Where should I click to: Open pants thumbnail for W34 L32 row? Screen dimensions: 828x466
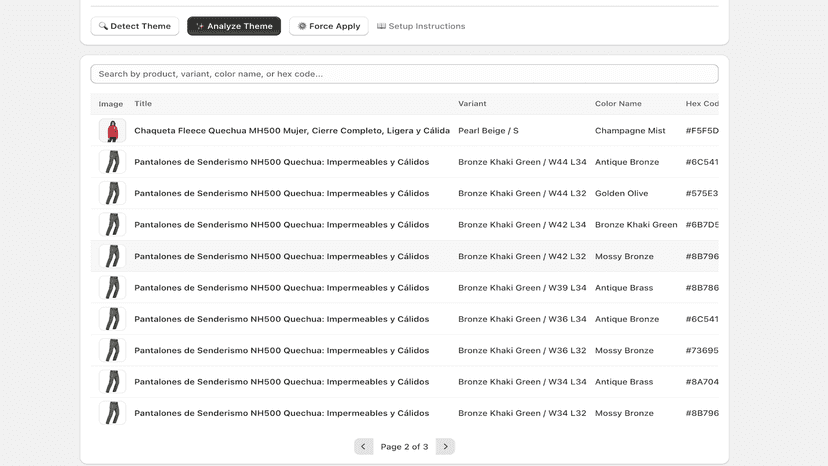pyautogui.click(x=112, y=413)
